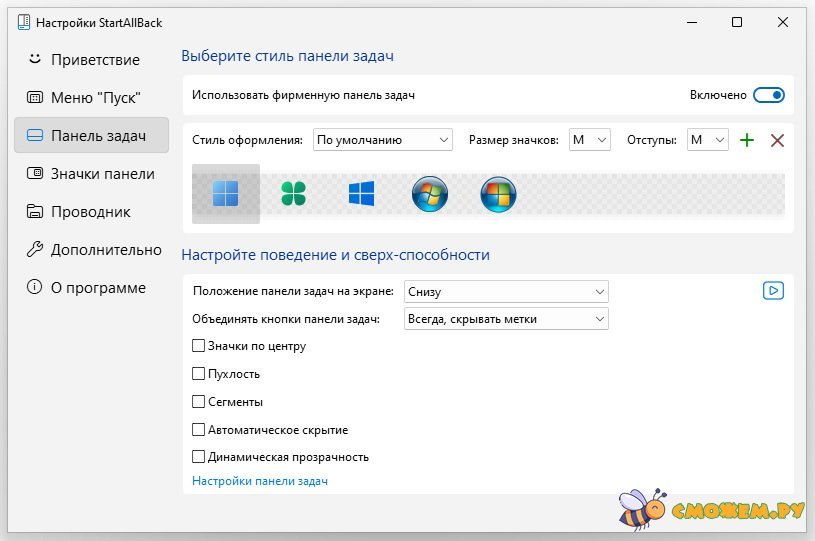Check the "Сегменты" option
Image resolution: width=815 pixels, height=541 pixels.
coord(198,402)
